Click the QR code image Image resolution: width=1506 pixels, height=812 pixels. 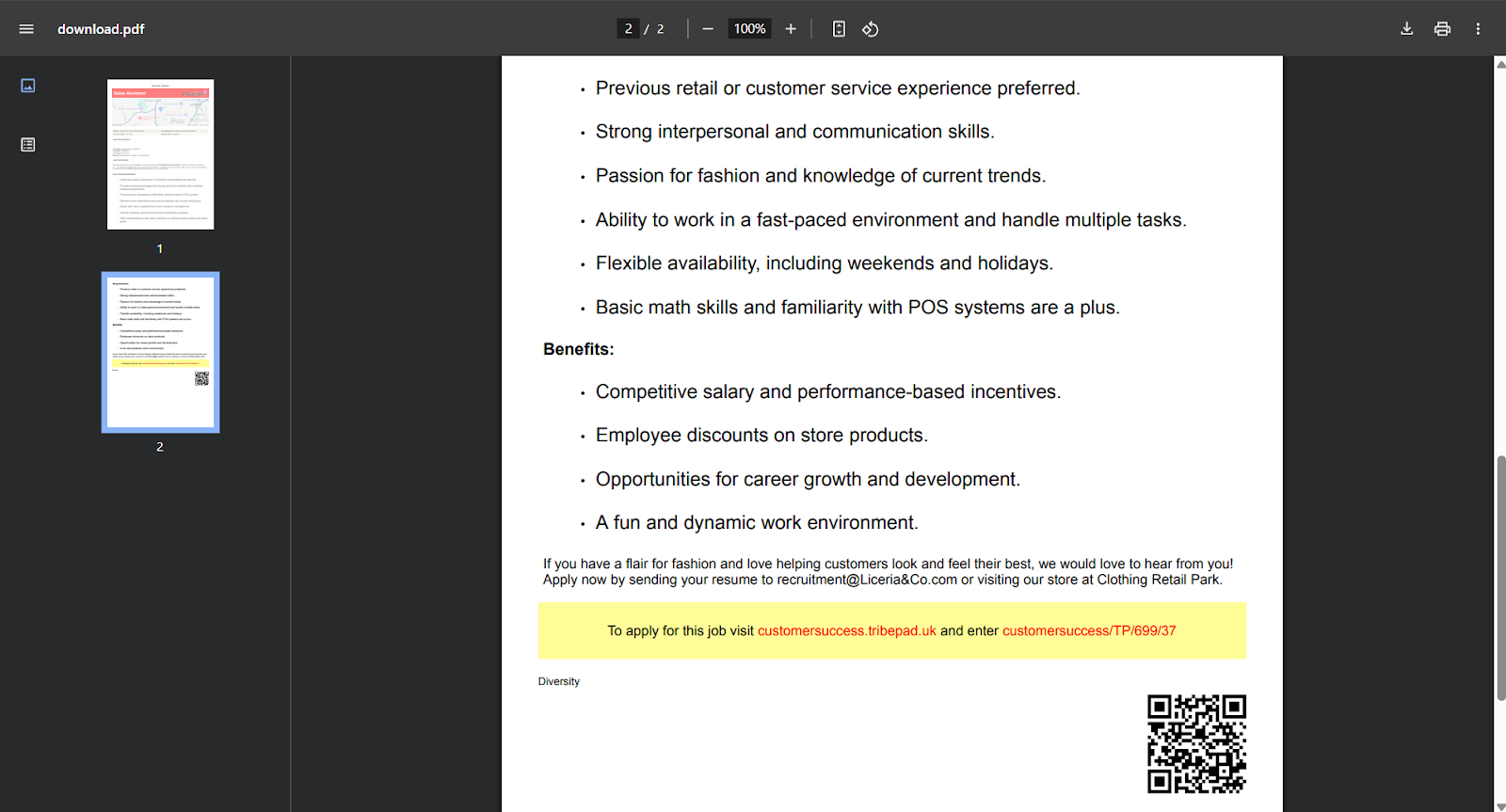[1196, 743]
